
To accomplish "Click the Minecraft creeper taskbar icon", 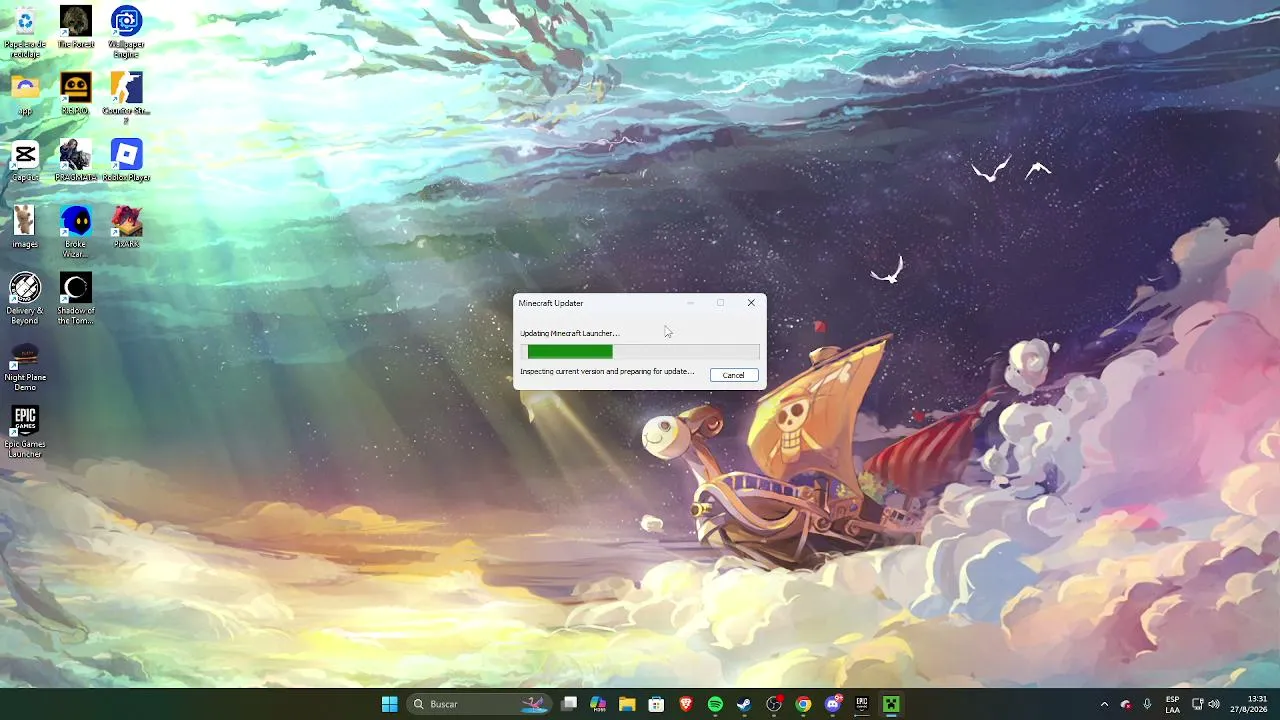I will (x=891, y=704).
